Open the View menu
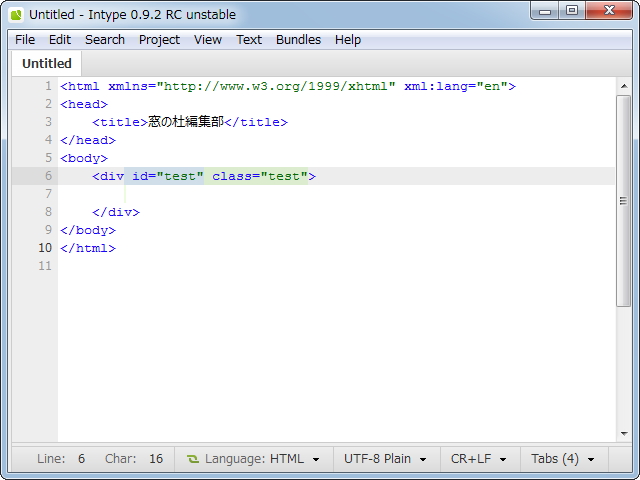 208,40
